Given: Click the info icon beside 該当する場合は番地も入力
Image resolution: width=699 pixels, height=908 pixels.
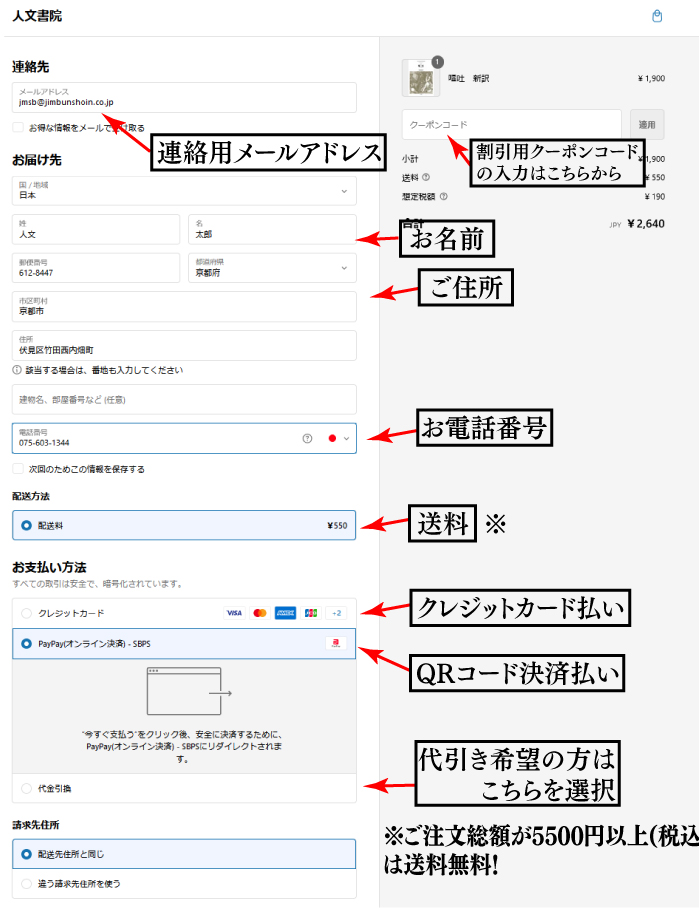Looking at the screenshot, I should click(17, 370).
